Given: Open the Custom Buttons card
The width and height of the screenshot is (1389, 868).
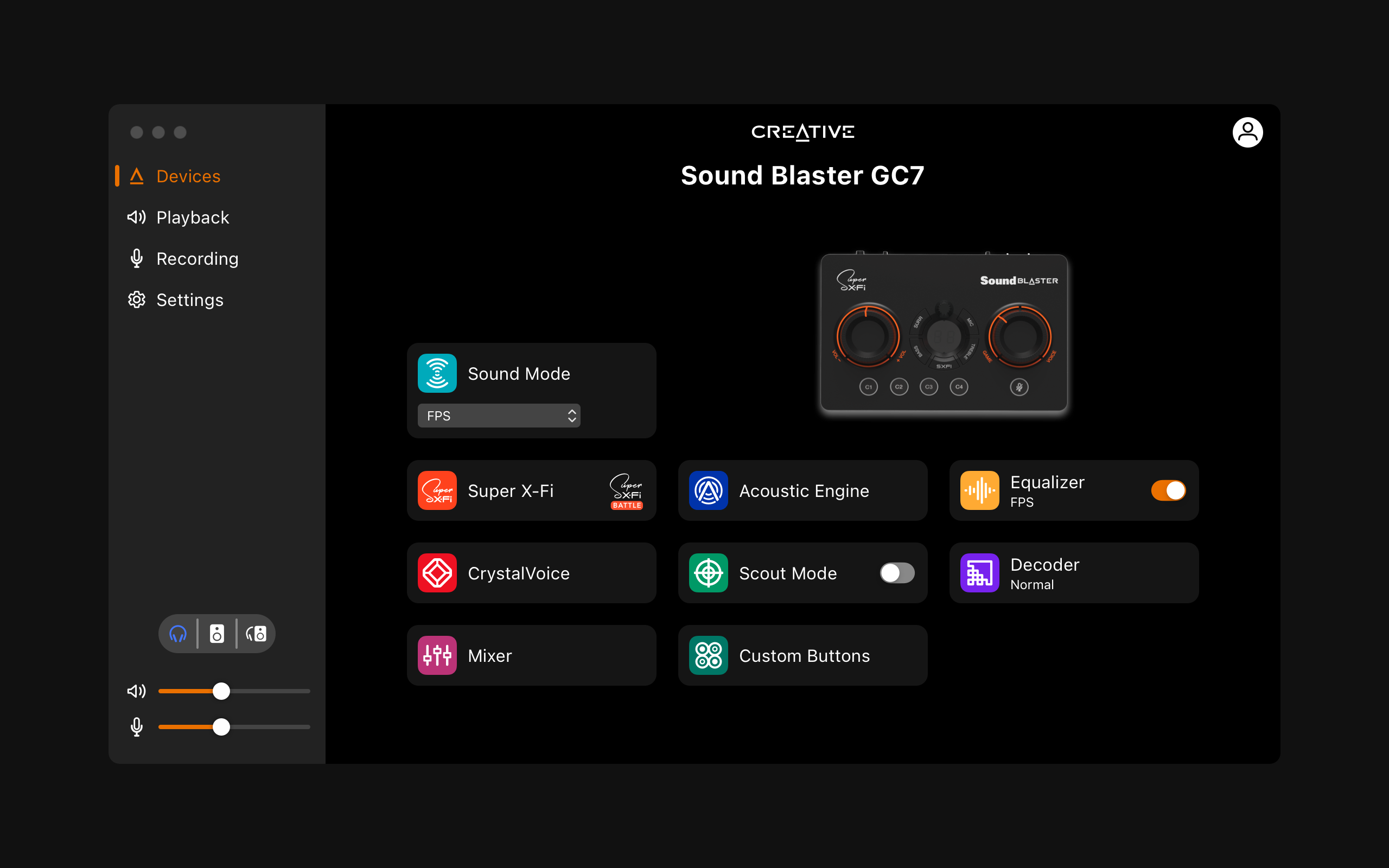Looking at the screenshot, I should (802, 655).
